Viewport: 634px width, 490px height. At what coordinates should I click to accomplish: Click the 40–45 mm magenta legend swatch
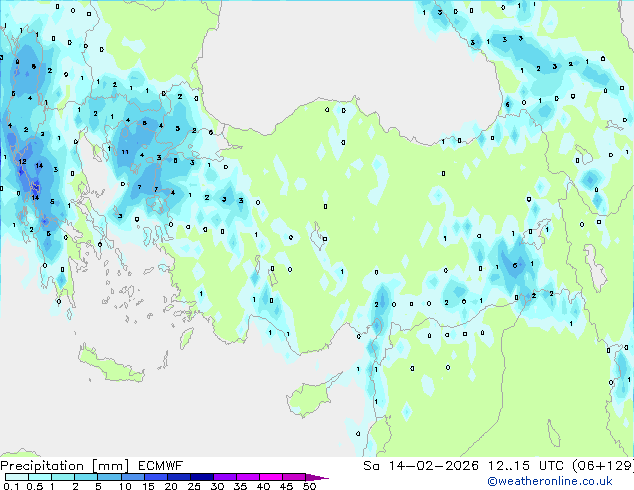coord(271,477)
